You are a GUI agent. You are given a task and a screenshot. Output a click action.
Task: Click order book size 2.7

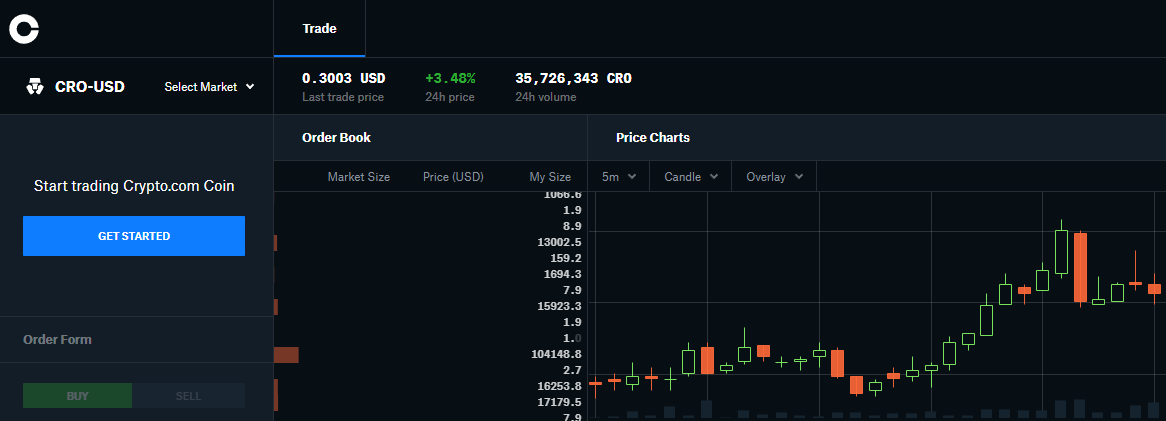coord(573,370)
